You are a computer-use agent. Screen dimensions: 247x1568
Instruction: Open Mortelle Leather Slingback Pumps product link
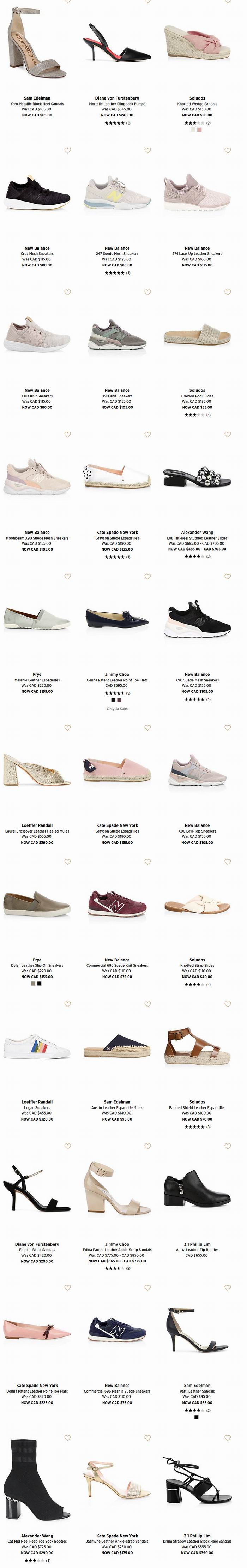point(117,104)
